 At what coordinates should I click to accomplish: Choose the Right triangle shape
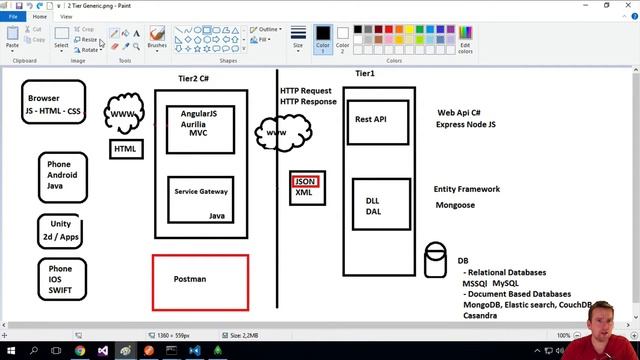coord(178,40)
